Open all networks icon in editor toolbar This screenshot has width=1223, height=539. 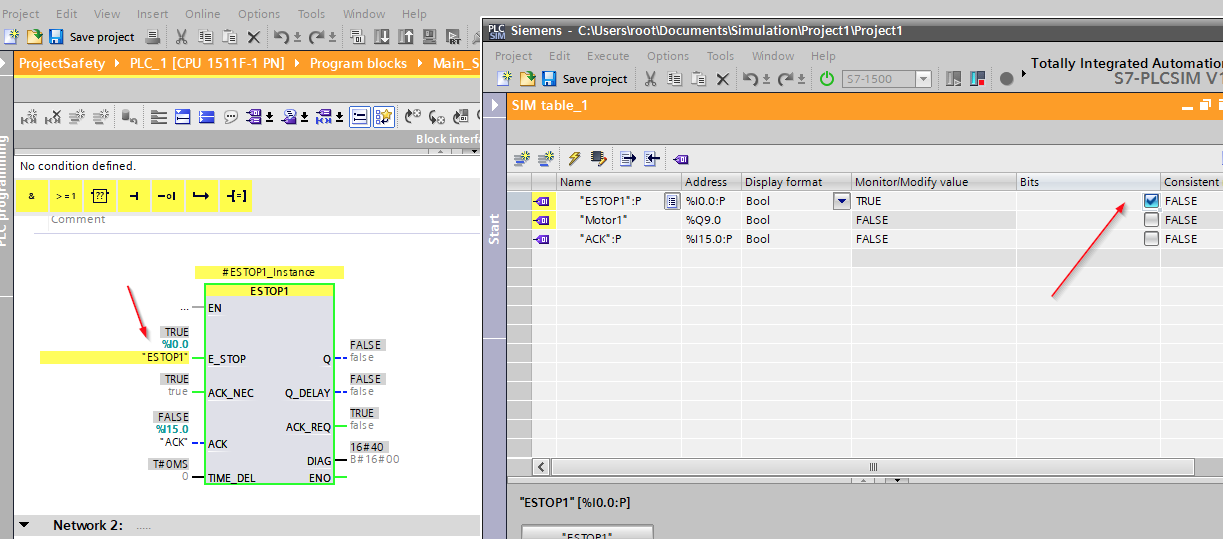click(183, 117)
